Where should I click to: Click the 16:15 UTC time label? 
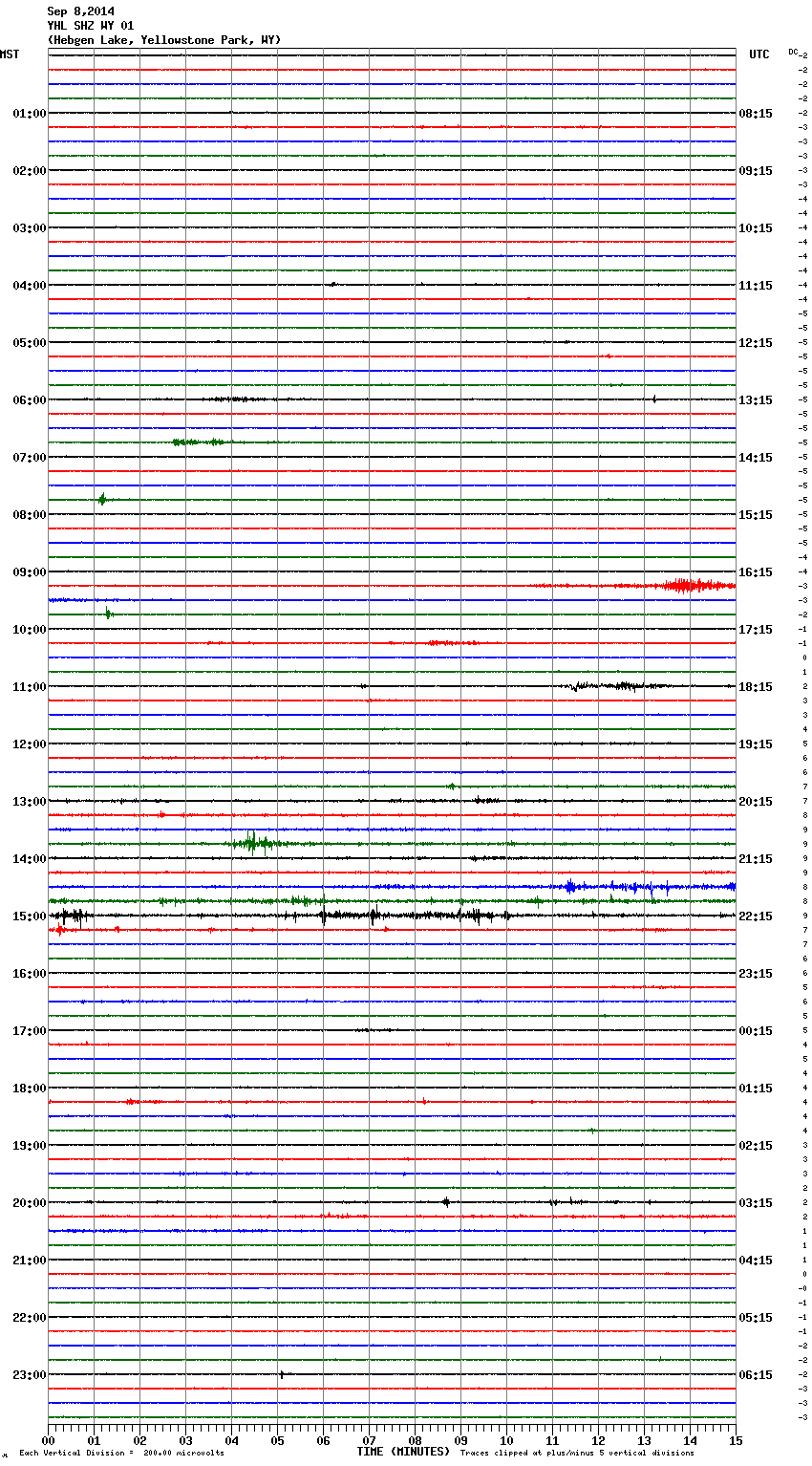756,572
